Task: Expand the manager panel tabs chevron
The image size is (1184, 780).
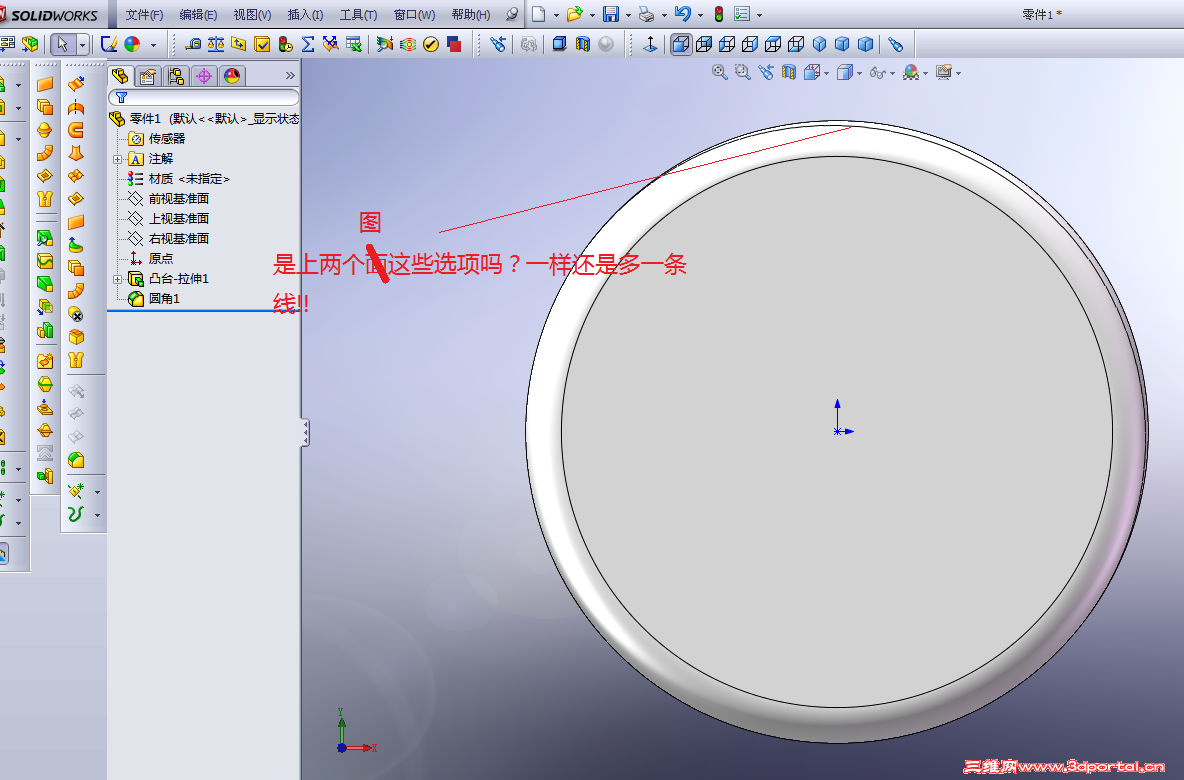Action: click(290, 76)
